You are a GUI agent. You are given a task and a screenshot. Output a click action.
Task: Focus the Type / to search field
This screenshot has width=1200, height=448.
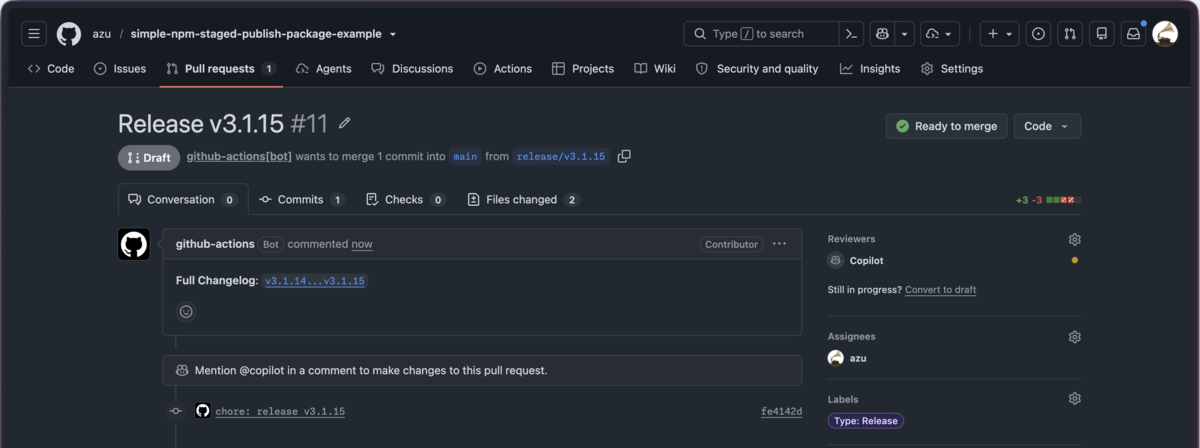pyautogui.click(x=761, y=34)
